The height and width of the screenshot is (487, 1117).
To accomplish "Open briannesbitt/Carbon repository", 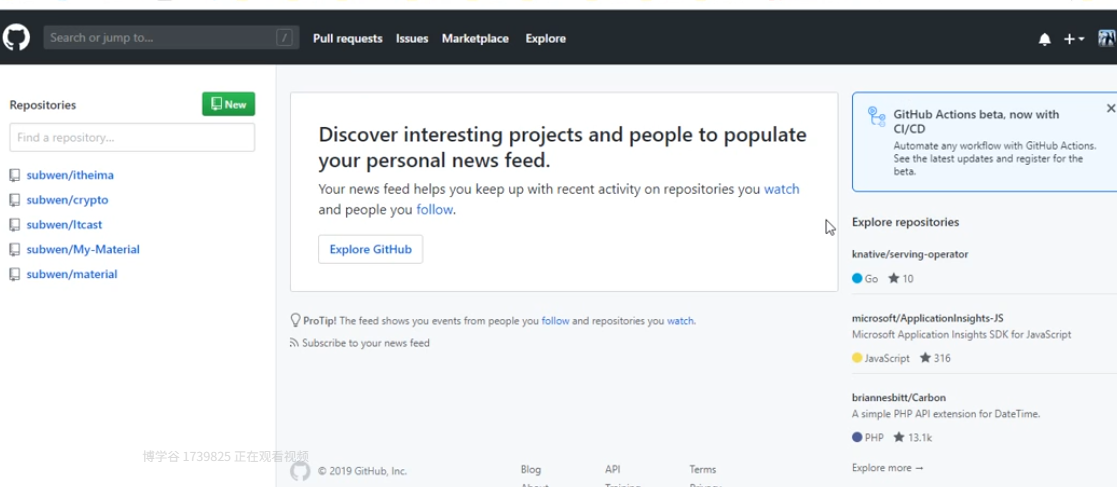I will pos(899,398).
